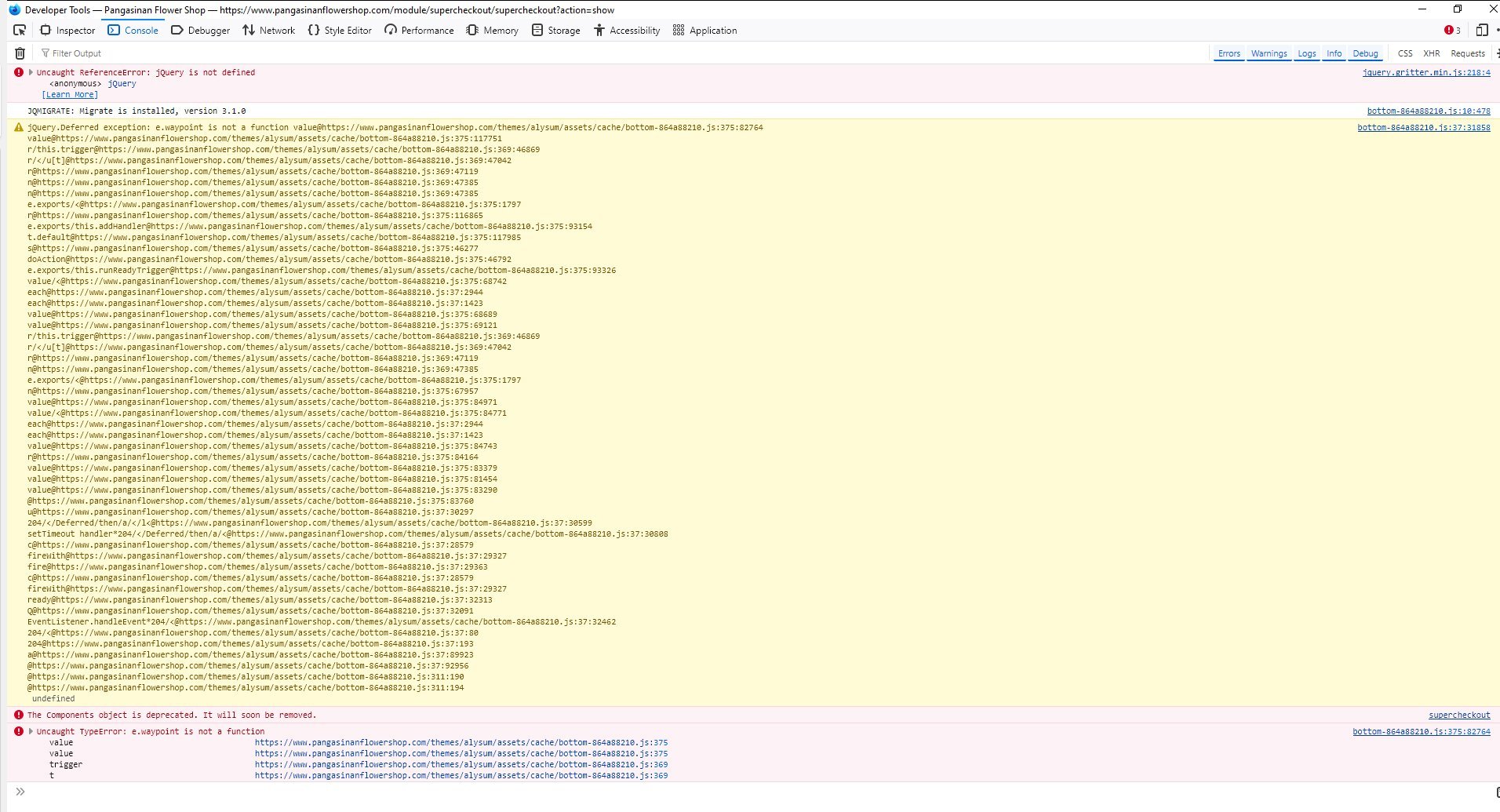Click the Network arrows icon
Image resolution: width=1500 pixels, height=812 pixels.
click(x=249, y=30)
